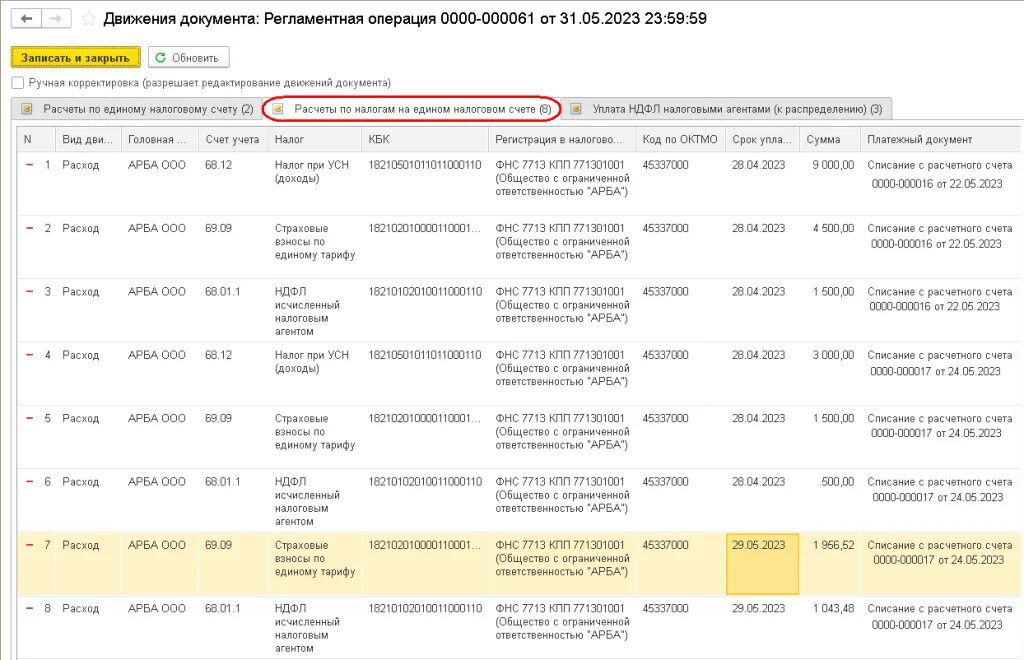Sort by the N column header
This screenshot has height=660, width=1024.
[36, 139]
